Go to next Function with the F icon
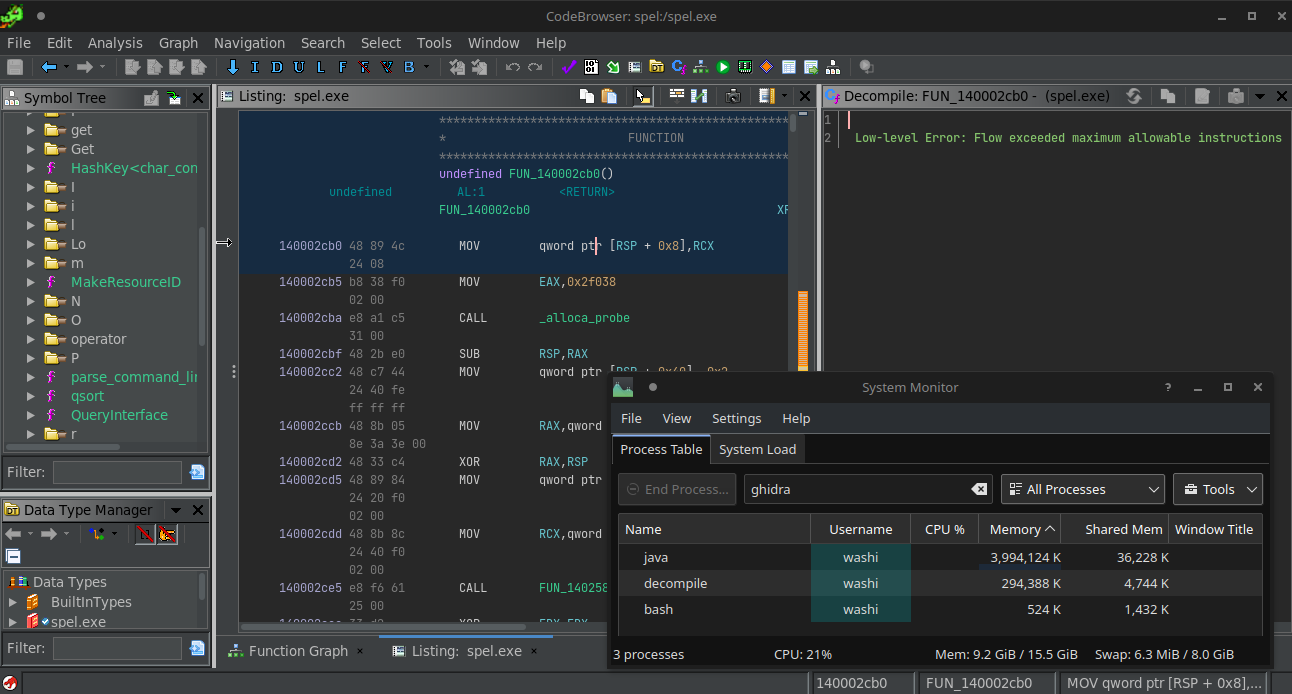Screen dimensions: 1292x694 pos(342,67)
